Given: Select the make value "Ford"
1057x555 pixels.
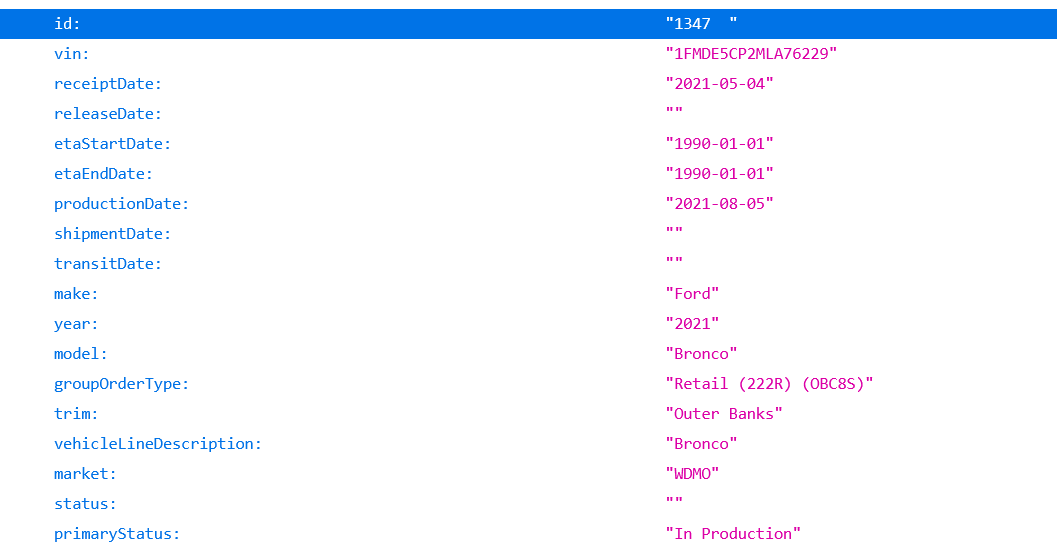Looking at the screenshot, I should 692,294.
